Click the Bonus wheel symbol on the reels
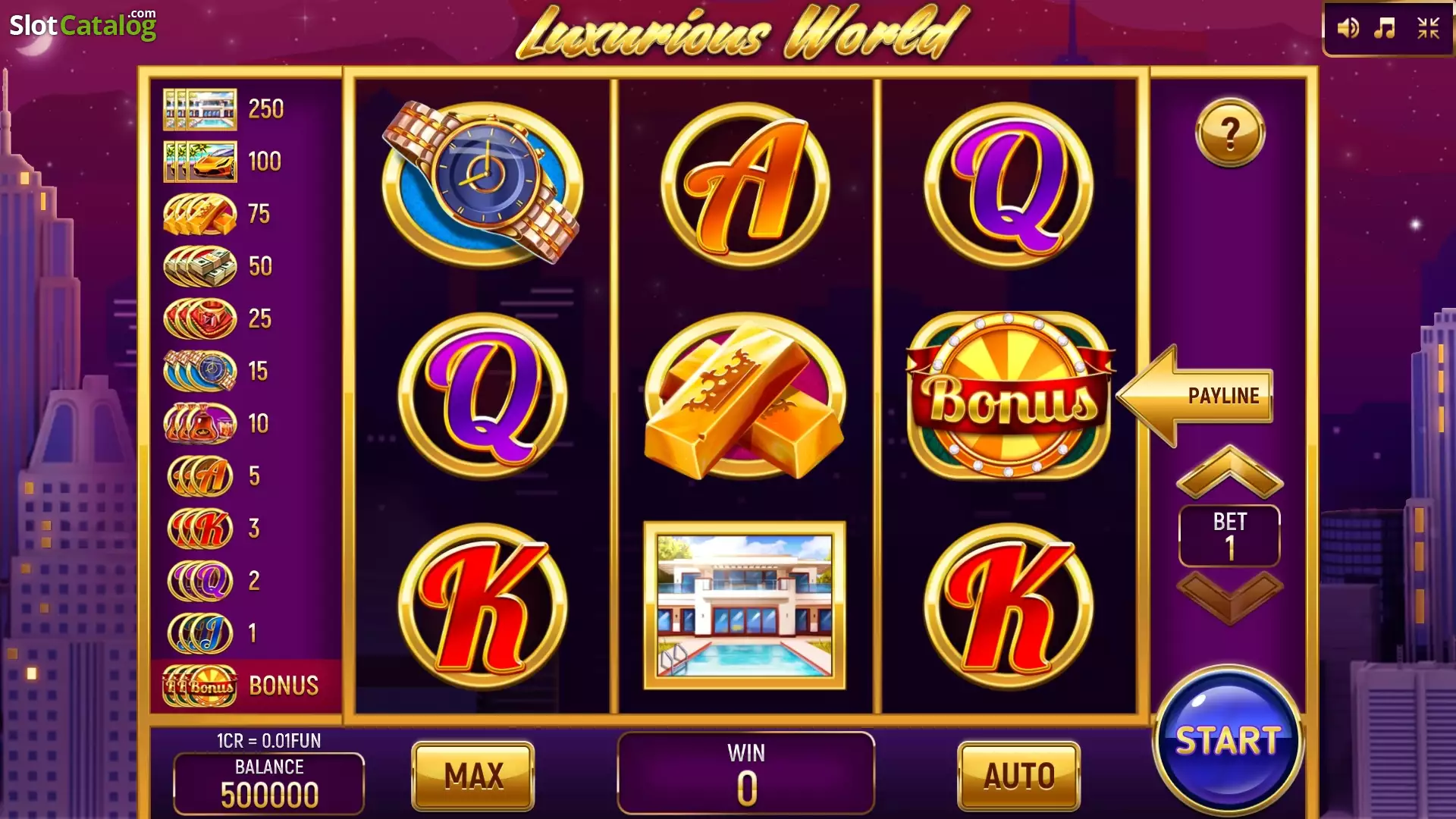1456x819 pixels. (1009, 396)
